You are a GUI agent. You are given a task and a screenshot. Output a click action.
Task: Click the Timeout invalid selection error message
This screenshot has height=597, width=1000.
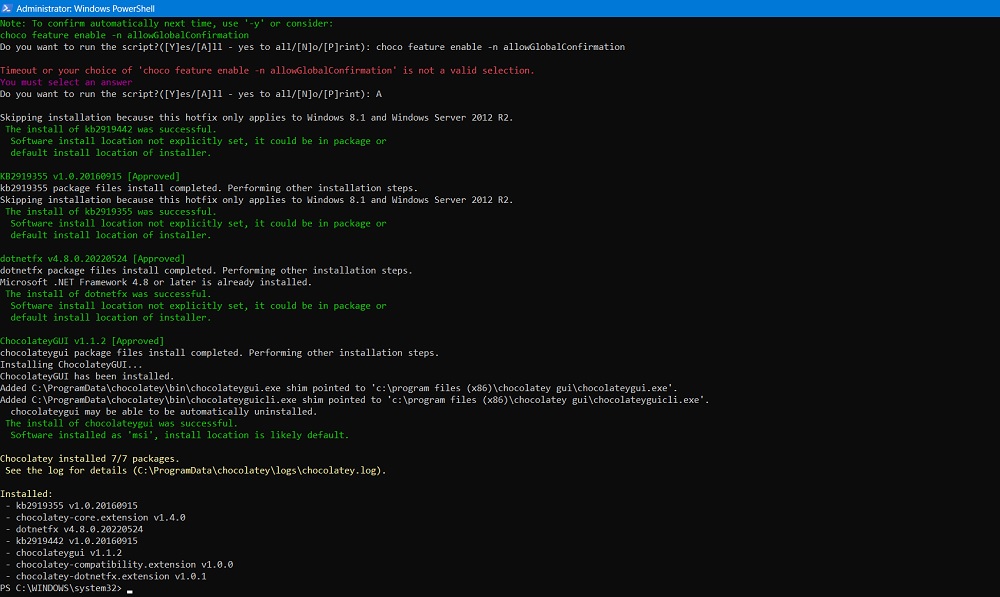click(x=265, y=70)
